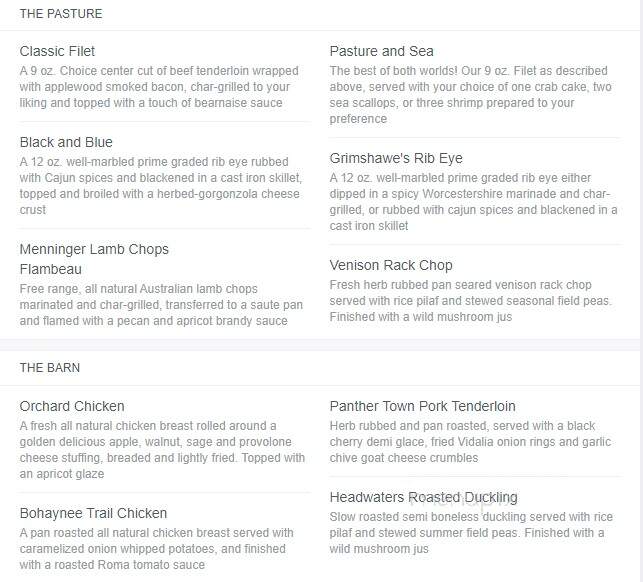The height and width of the screenshot is (582, 643).
Task: Open the Classic Filet menu item
Action: pyautogui.click(x=57, y=51)
